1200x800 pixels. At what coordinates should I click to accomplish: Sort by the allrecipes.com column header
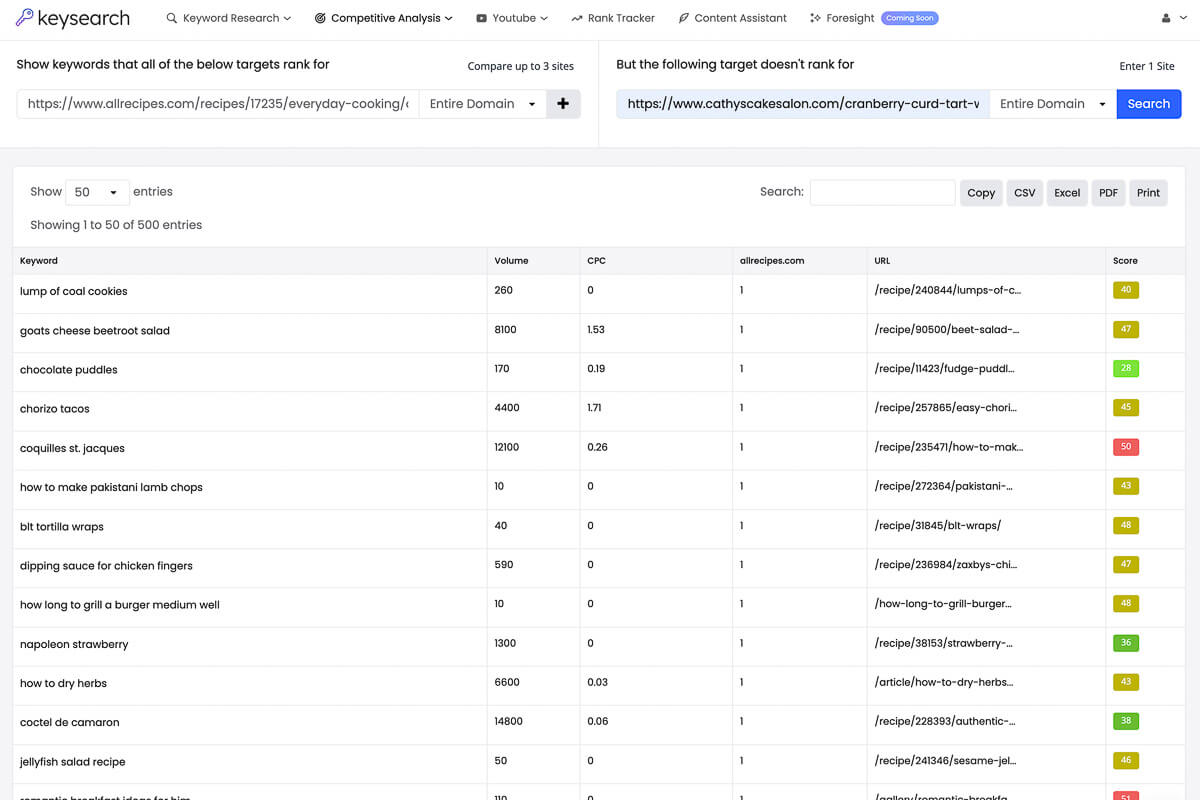[x=800, y=260]
